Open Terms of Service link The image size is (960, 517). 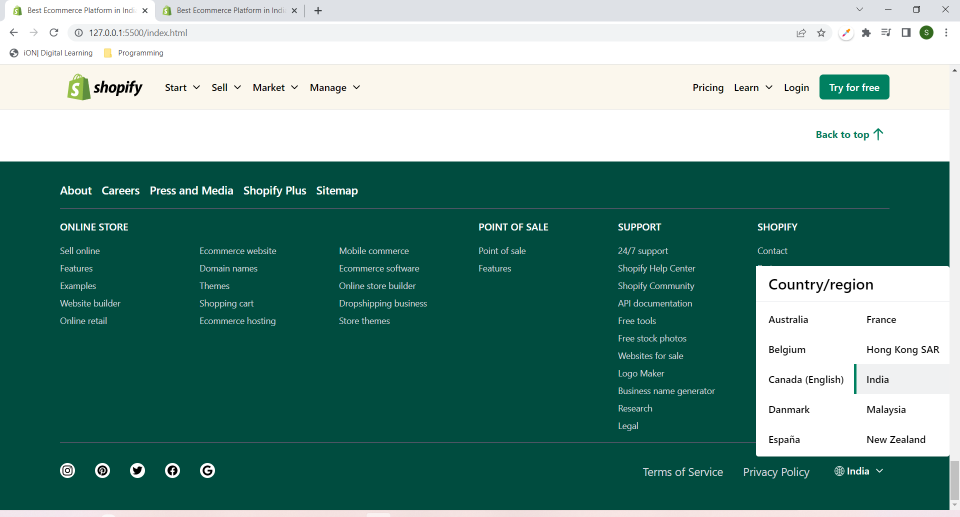[x=683, y=472]
